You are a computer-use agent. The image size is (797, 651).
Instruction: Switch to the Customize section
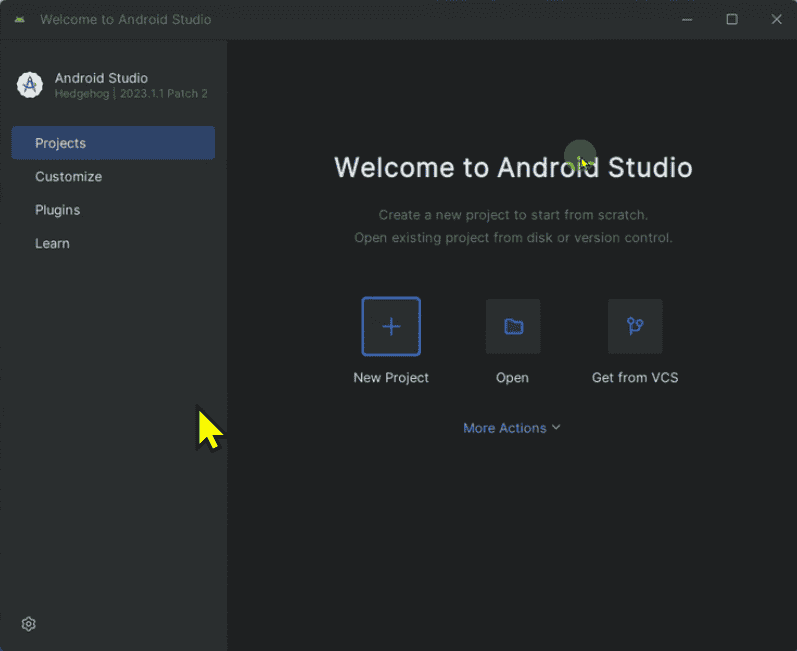coord(68,177)
